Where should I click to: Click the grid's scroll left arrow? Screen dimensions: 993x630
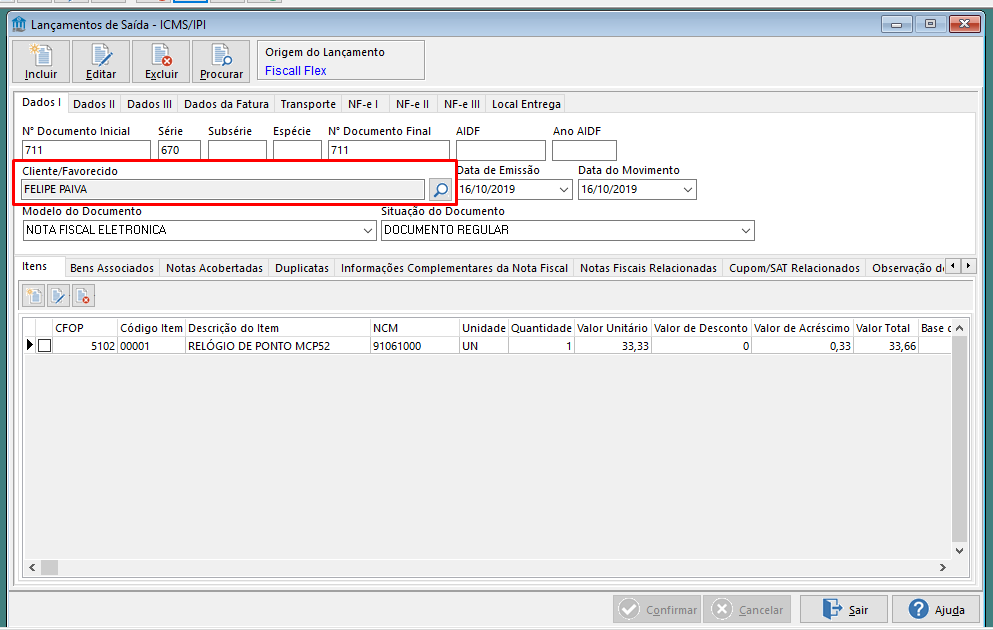click(x=32, y=567)
